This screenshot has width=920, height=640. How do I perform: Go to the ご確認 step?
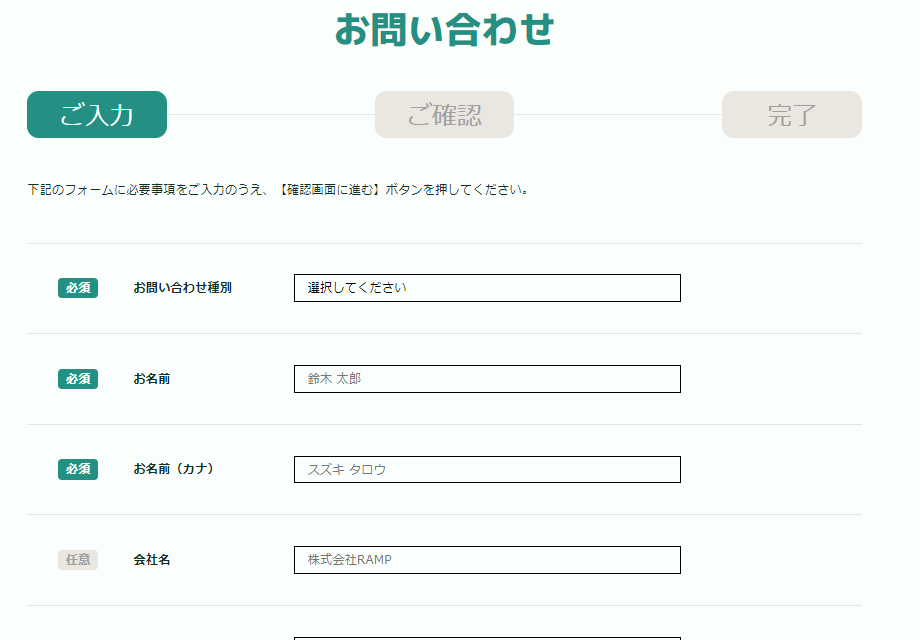pyautogui.click(x=444, y=114)
